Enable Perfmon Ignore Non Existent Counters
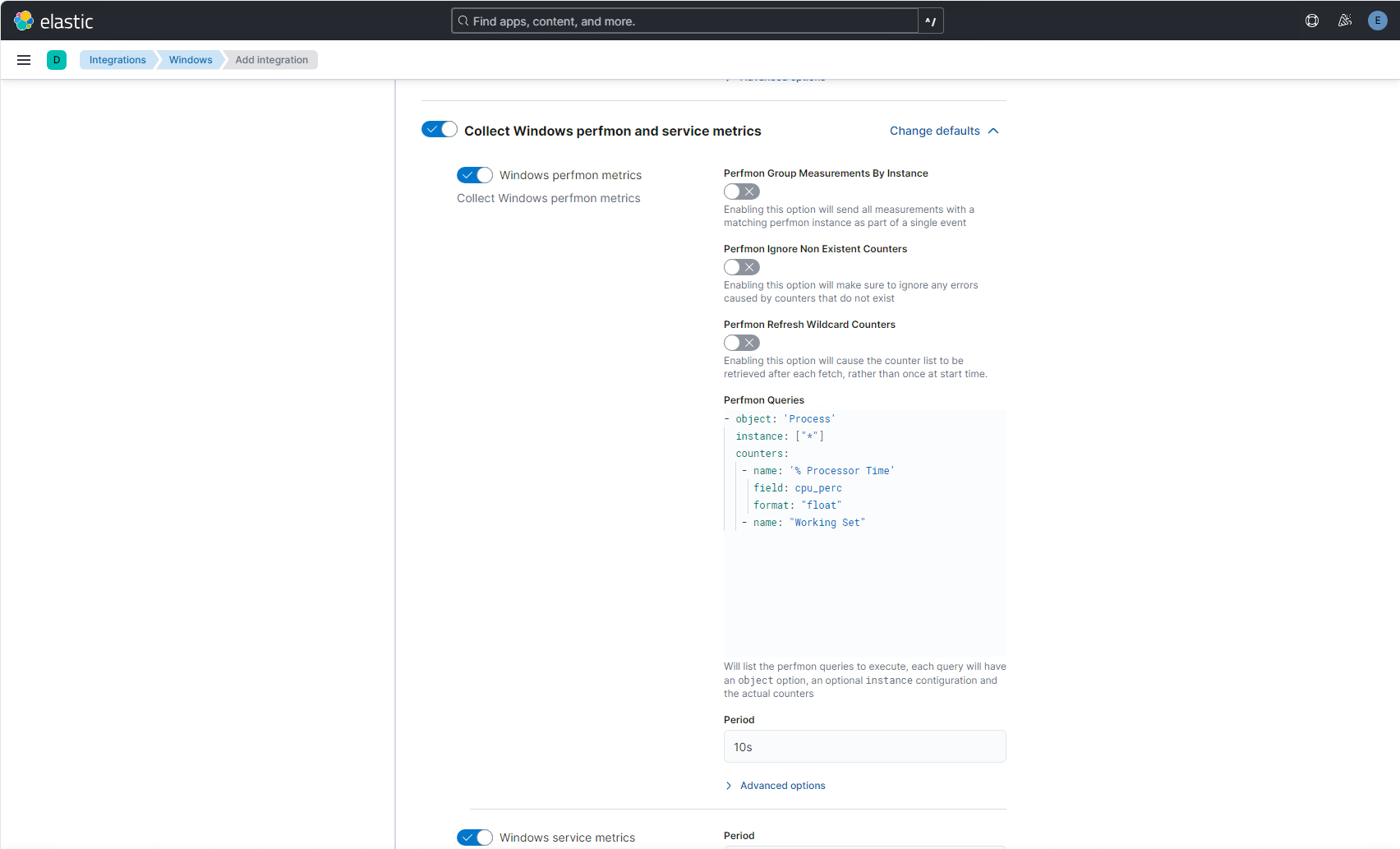The width and height of the screenshot is (1400, 849). coord(742,267)
